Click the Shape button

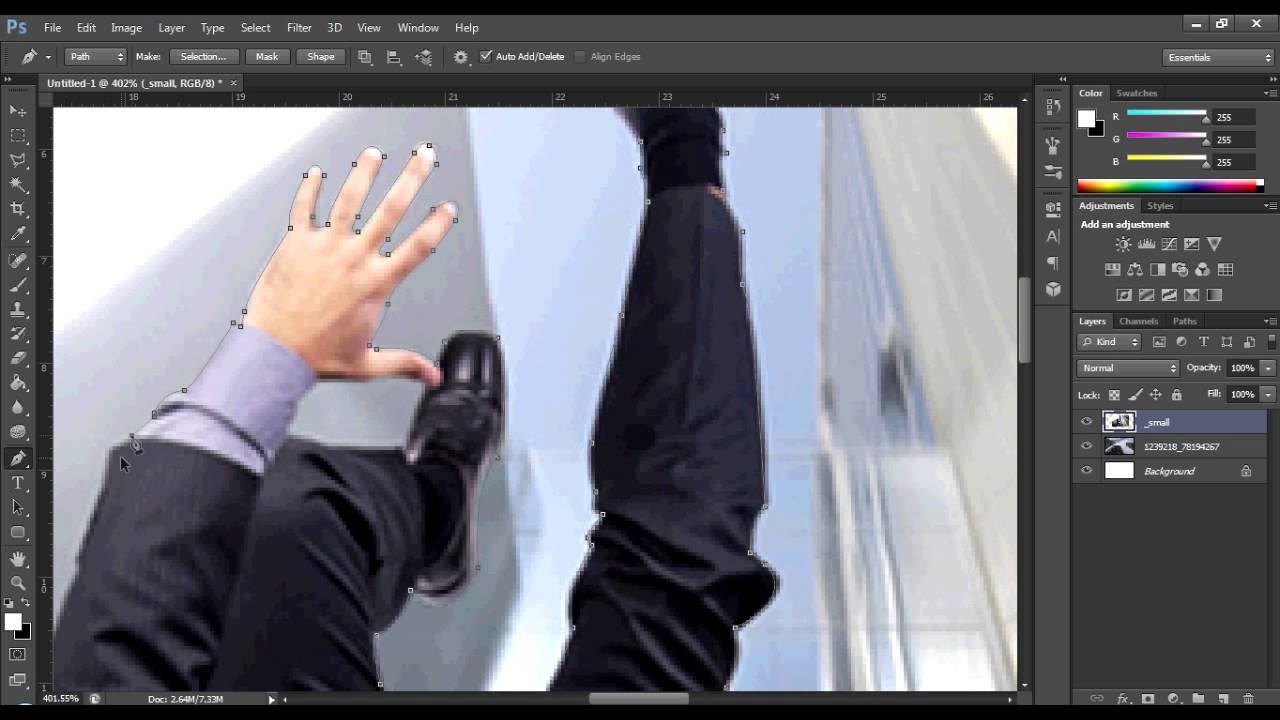pos(321,57)
